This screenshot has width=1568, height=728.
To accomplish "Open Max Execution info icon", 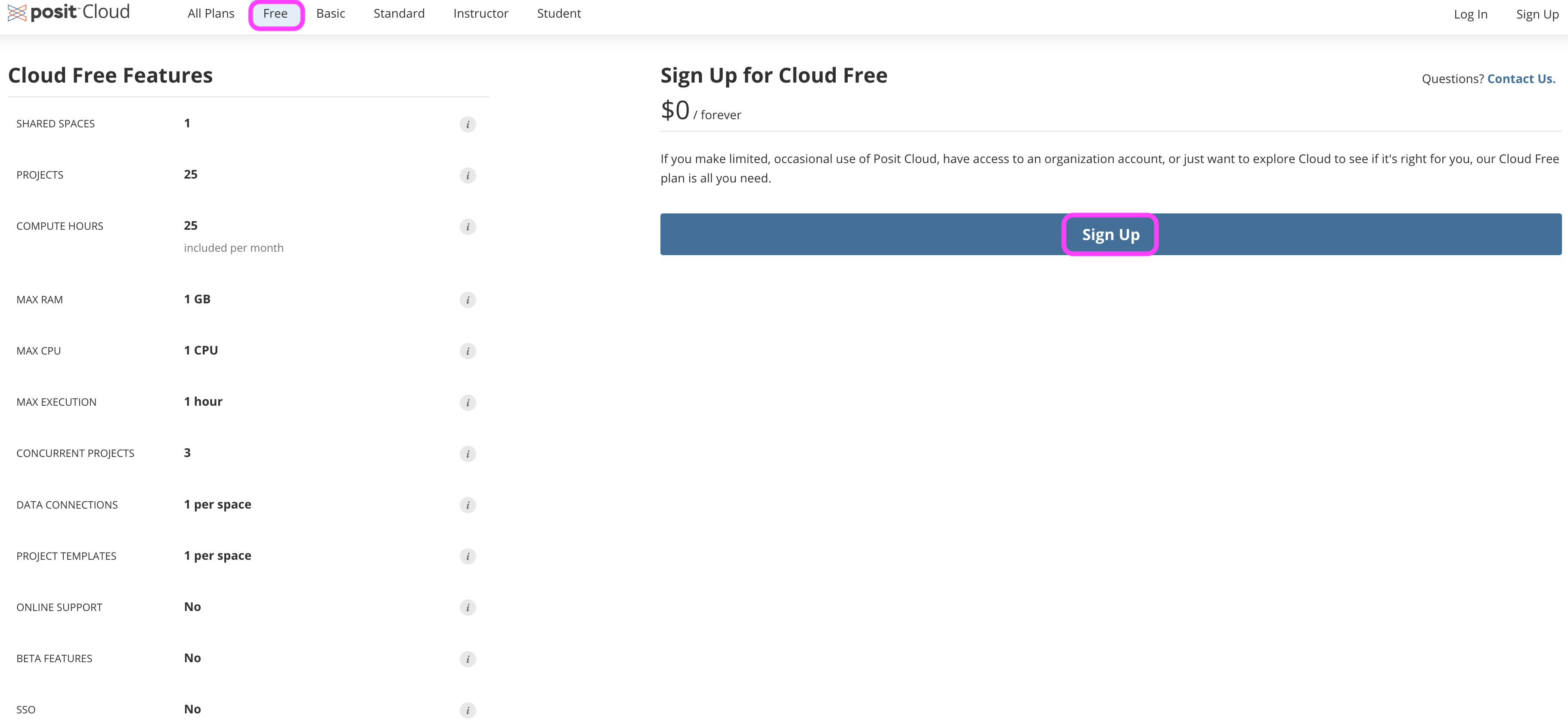I will 468,403.
